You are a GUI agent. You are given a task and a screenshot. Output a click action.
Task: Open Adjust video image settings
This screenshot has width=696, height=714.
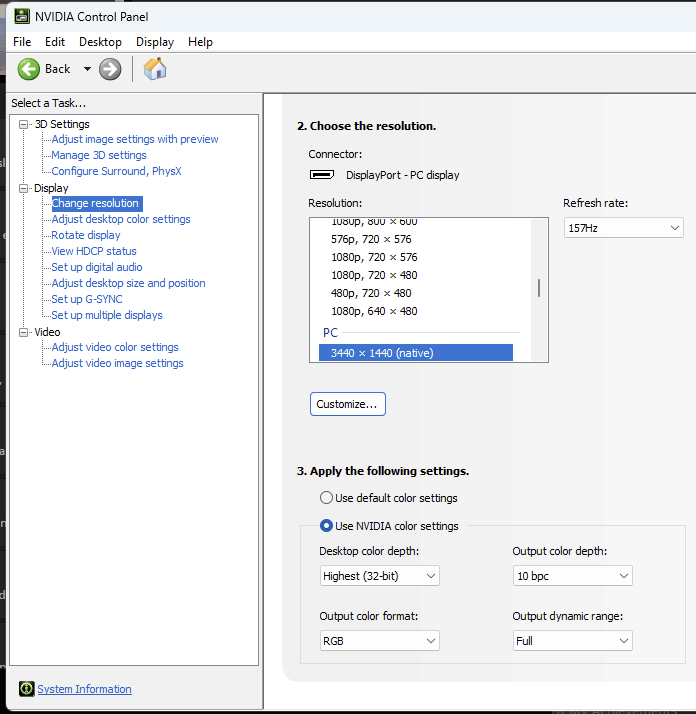coord(117,363)
